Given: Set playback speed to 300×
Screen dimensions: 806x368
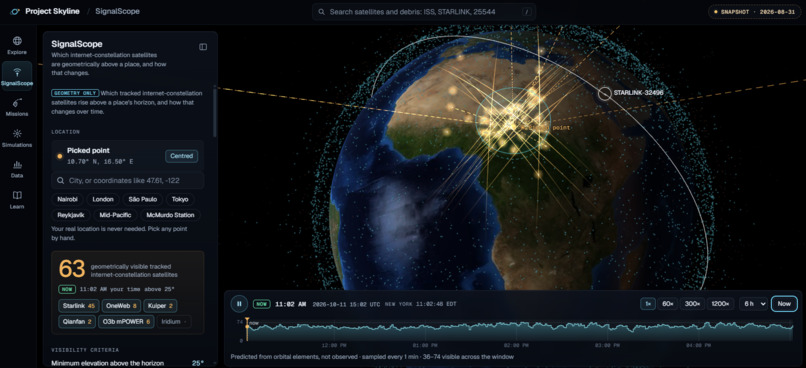Looking at the screenshot, I should coord(692,304).
